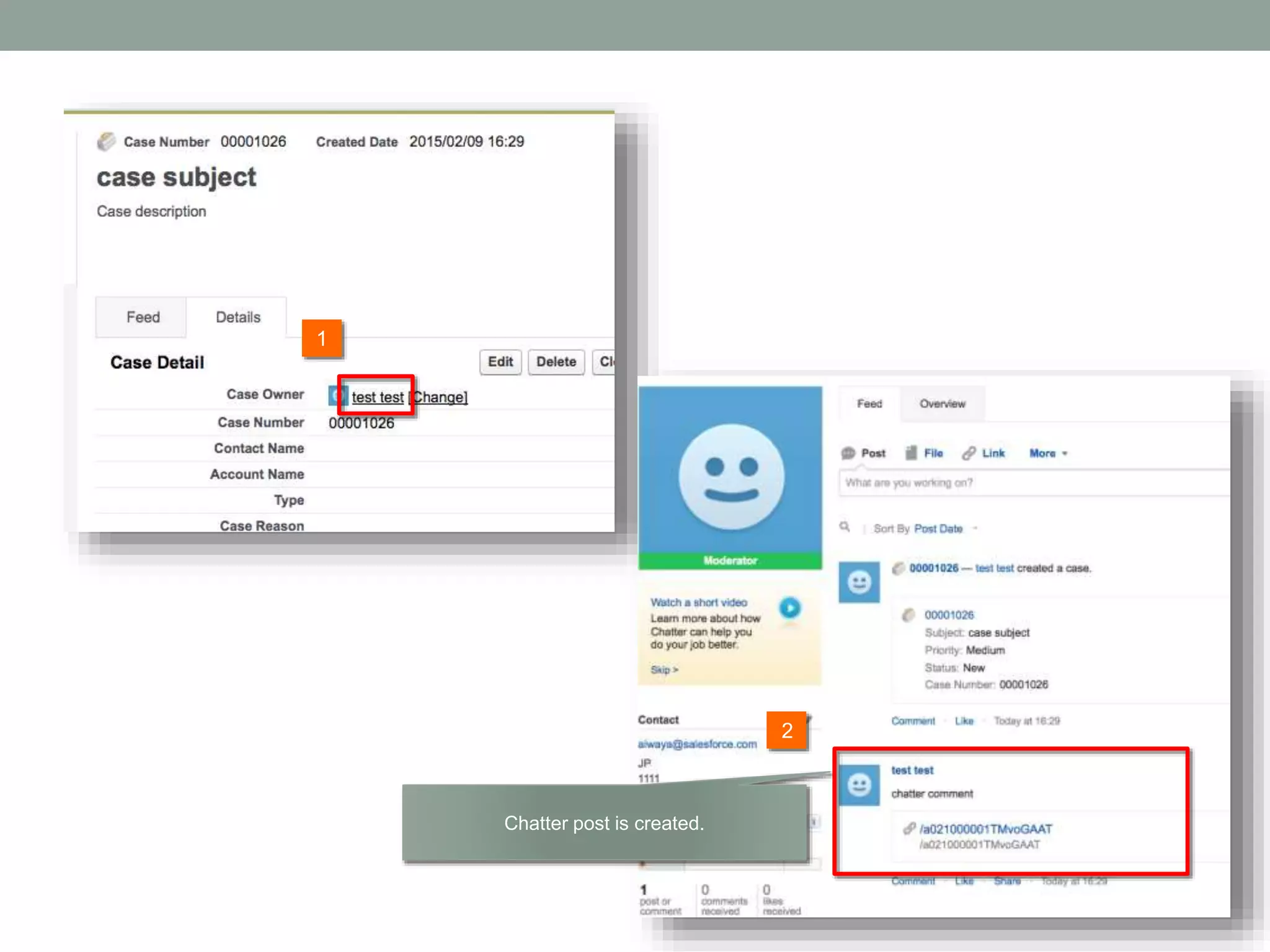Click the [Change] owner link

pyautogui.click(x=440, y=397)
